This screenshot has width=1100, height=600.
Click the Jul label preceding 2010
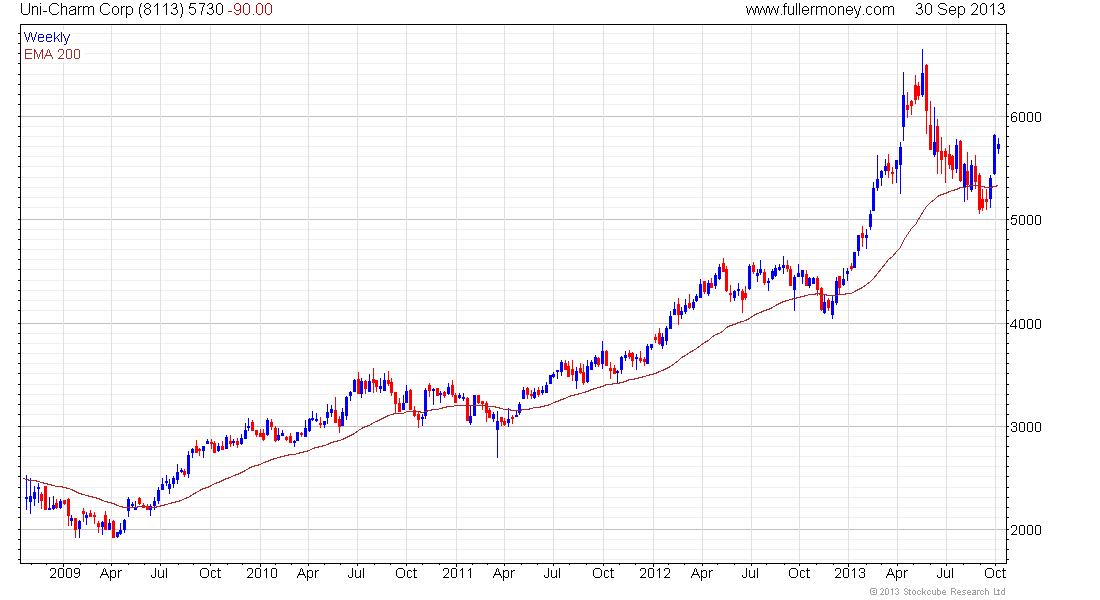pyautogui.click(x=159, y=573)
